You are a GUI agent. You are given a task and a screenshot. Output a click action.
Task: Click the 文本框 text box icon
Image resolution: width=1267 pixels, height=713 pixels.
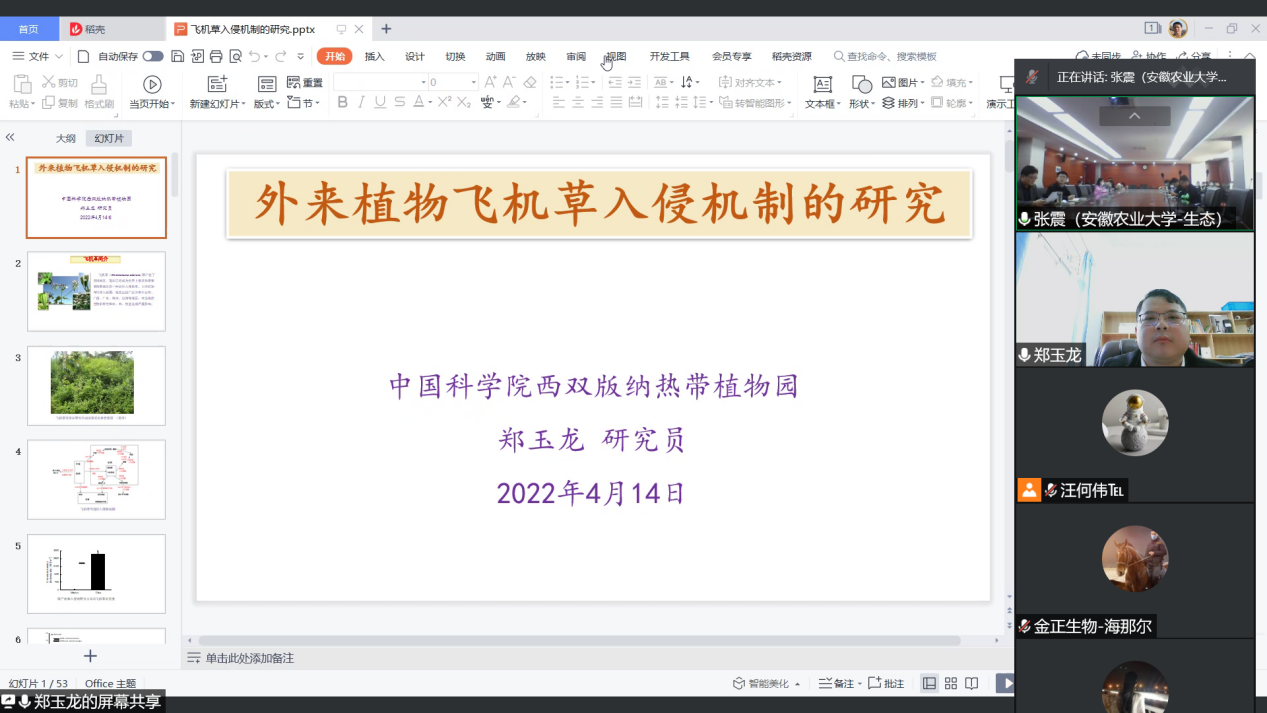tap(822, 84)
